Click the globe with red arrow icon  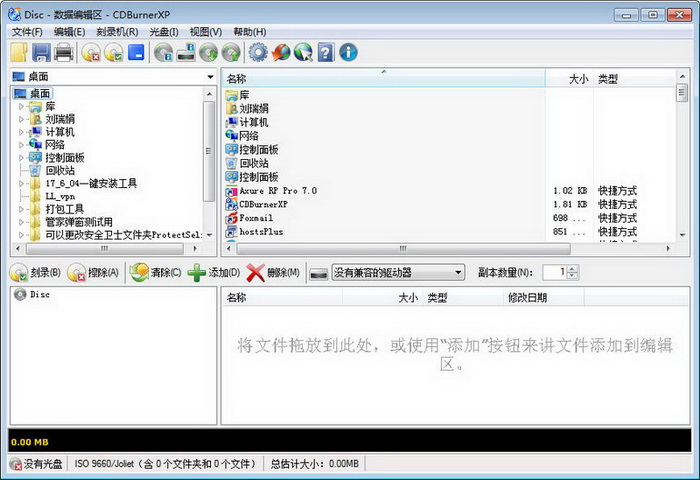pos(281,52)
